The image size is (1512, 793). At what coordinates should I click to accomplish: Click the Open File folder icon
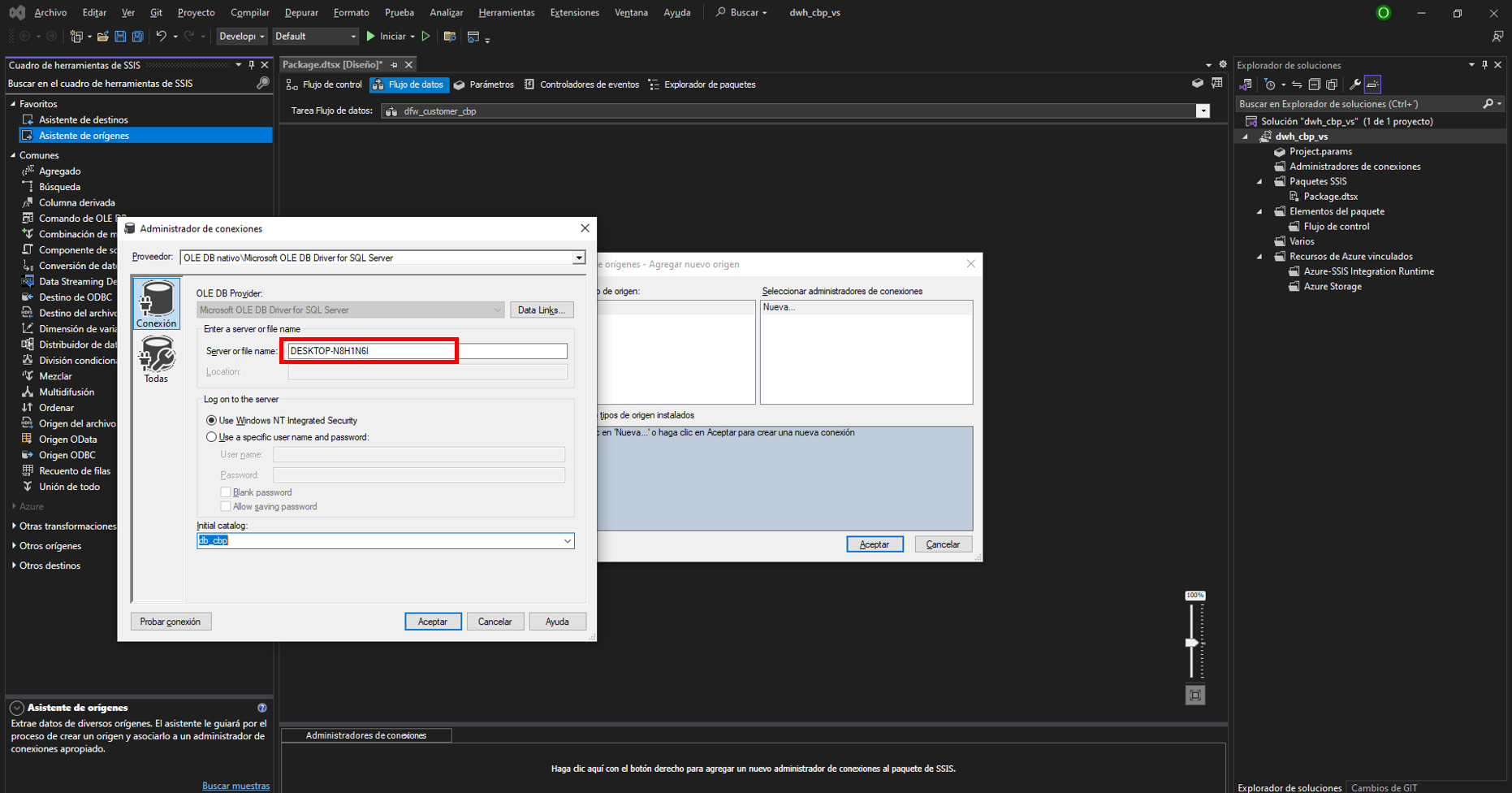(x=103, y=37)
